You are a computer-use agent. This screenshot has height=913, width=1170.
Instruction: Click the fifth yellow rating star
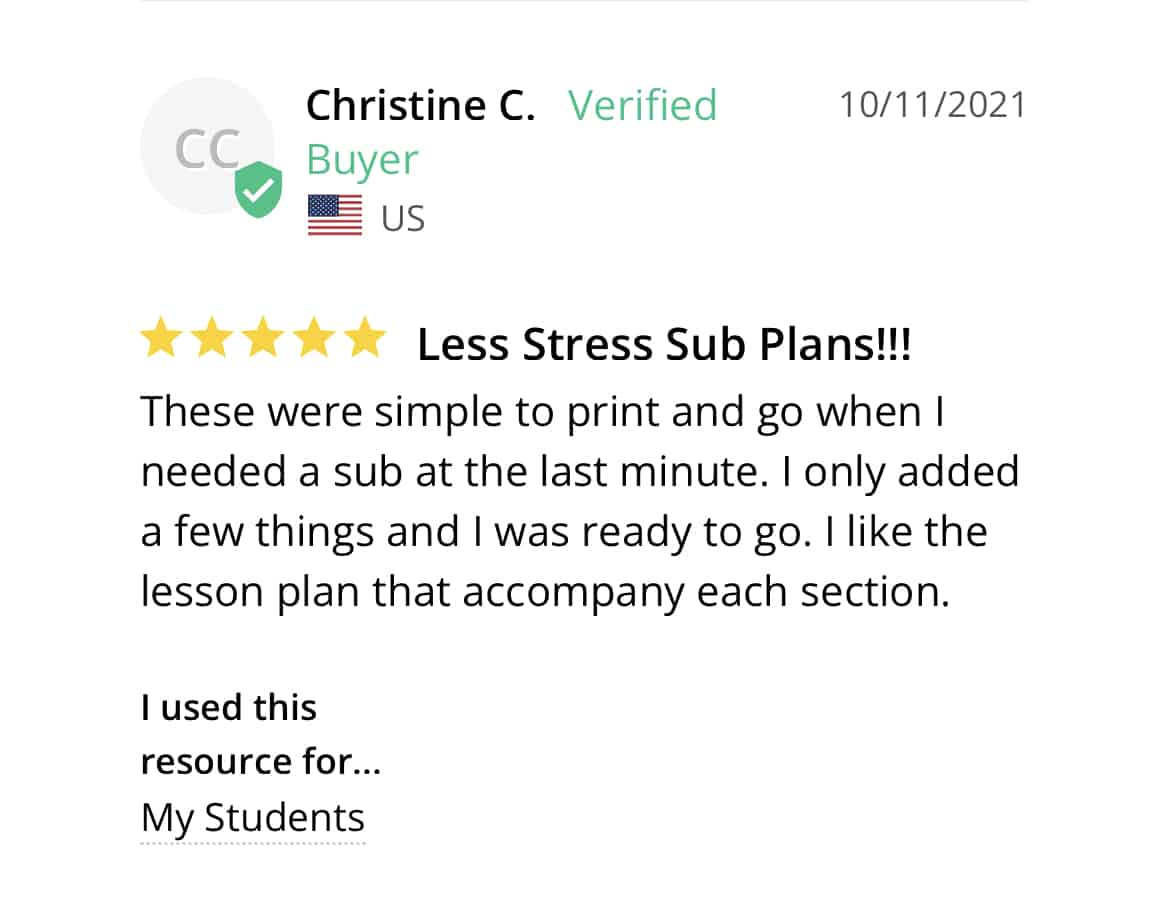(365, 338)
